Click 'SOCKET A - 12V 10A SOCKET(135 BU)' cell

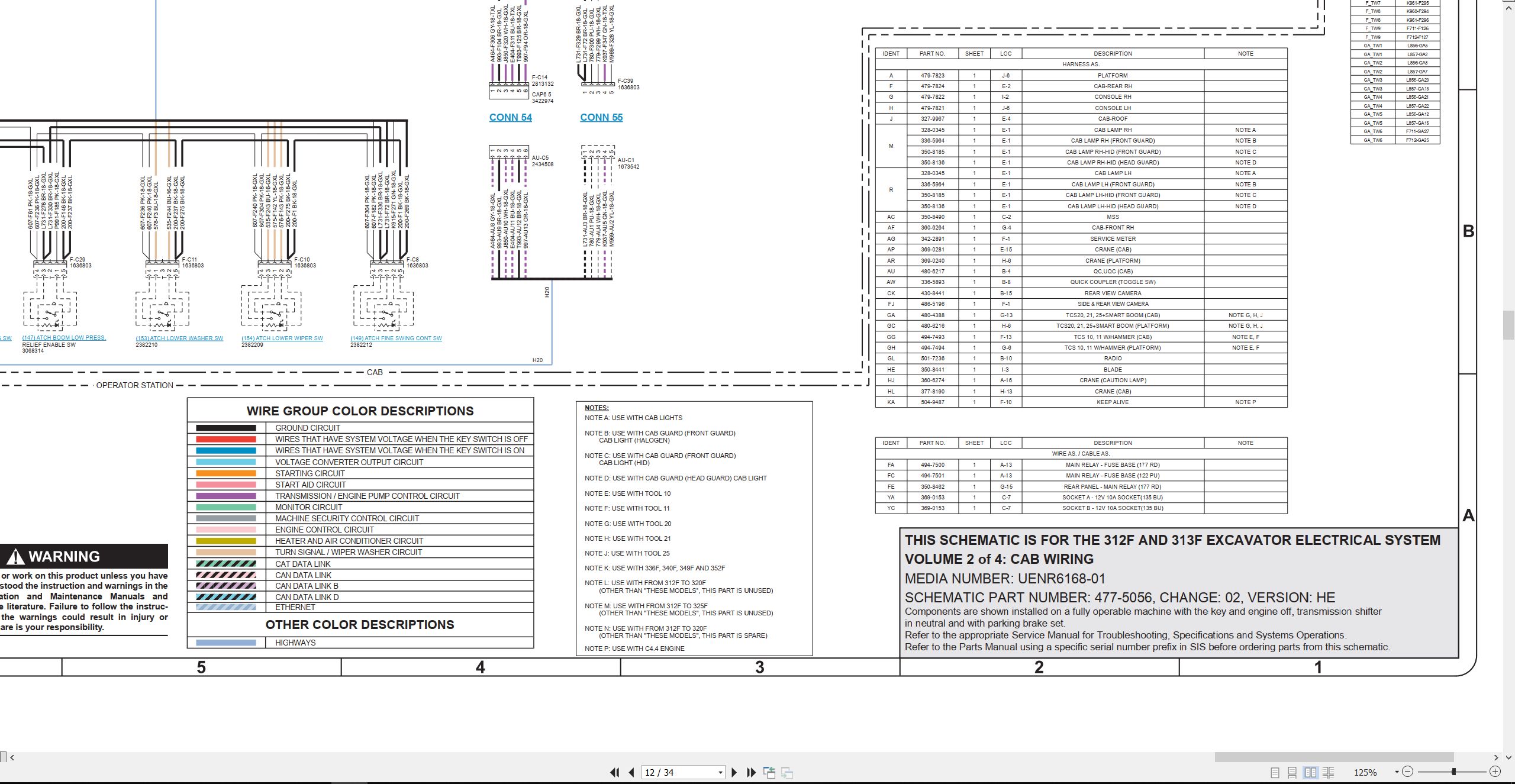pos(1113,498)
